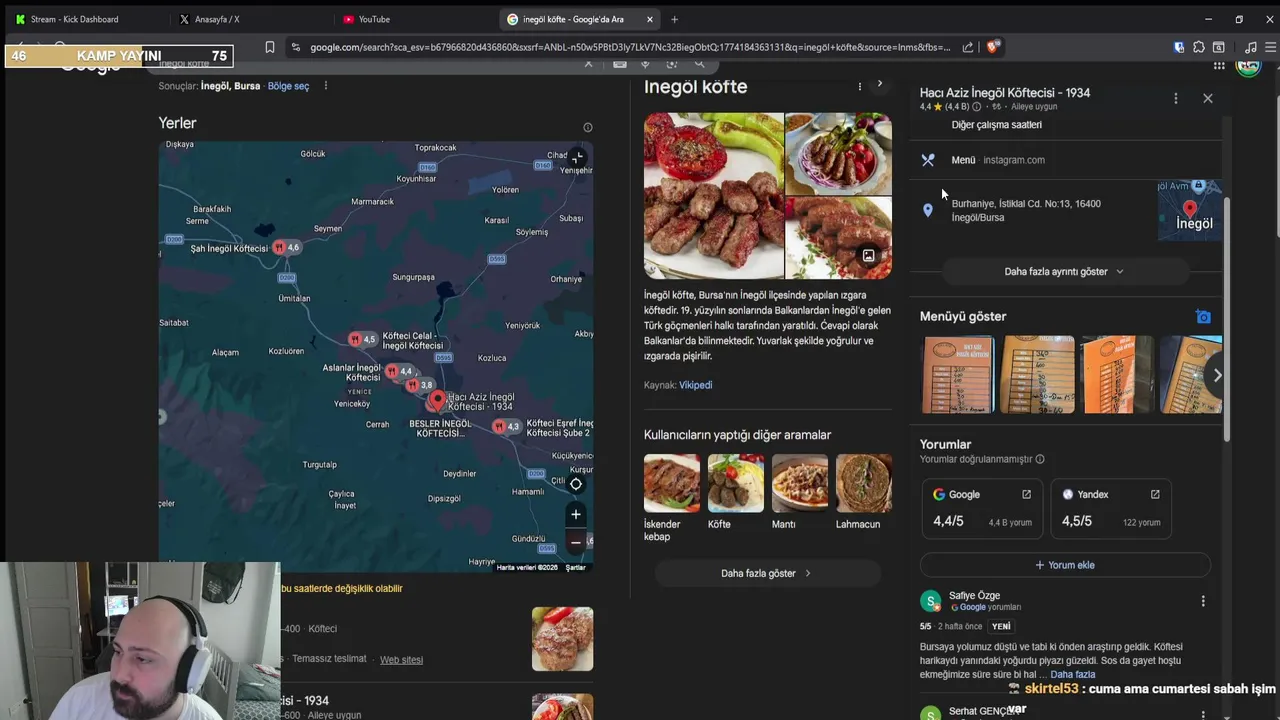Select Köfteci Celal map pin rated 4,5

tap(354, 339)
